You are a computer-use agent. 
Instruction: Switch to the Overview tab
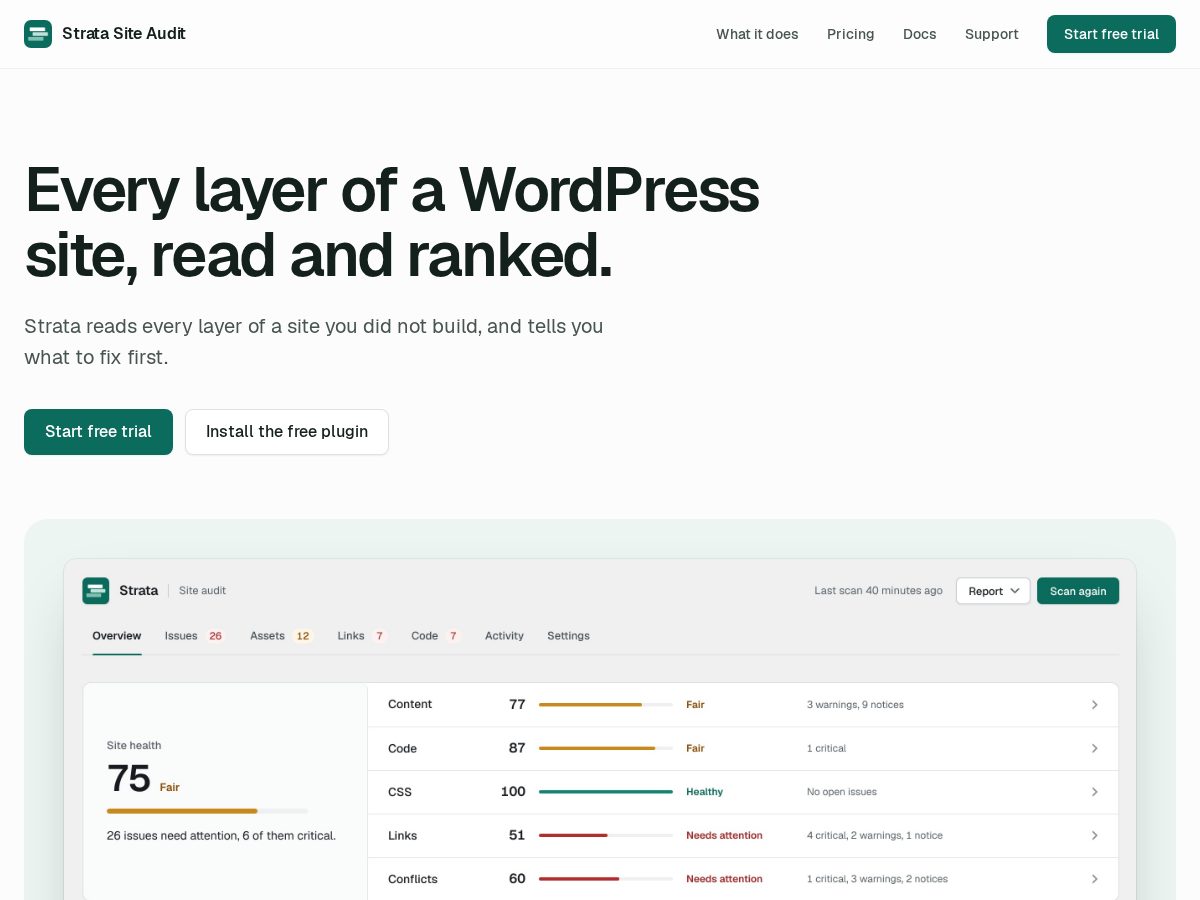[117, 636]
